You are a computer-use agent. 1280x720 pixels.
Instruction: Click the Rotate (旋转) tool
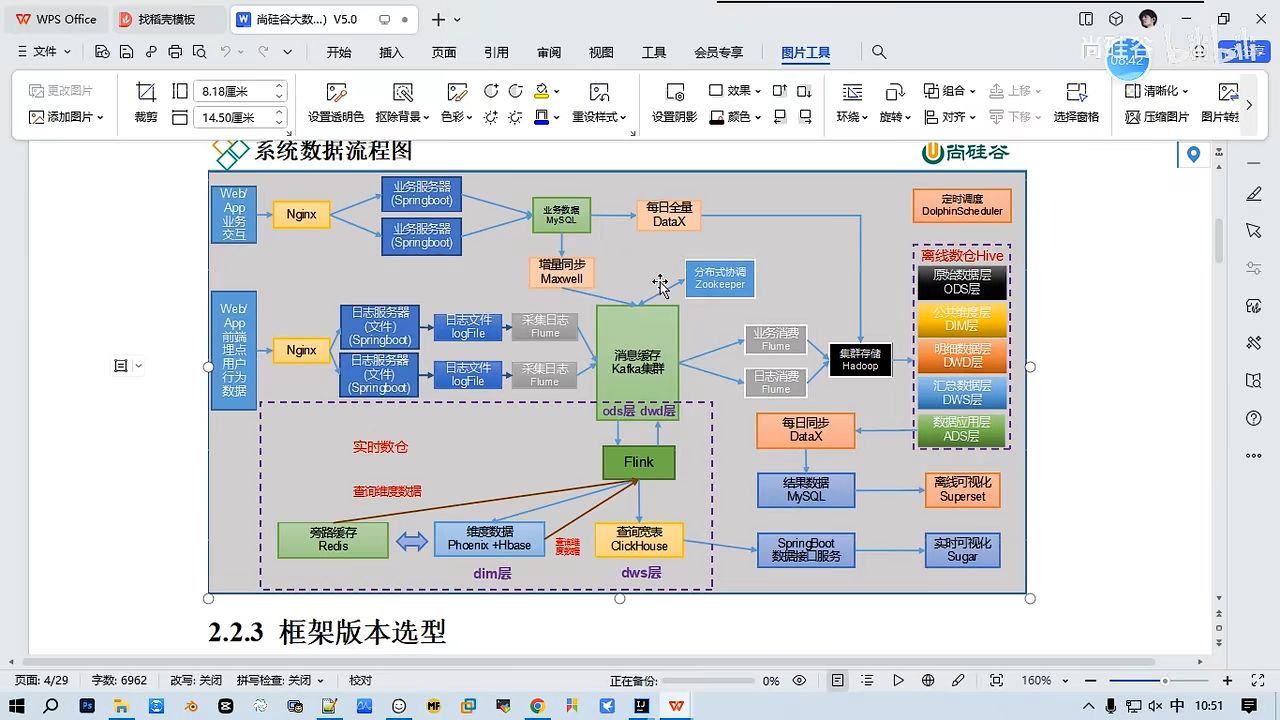(894, 103)
